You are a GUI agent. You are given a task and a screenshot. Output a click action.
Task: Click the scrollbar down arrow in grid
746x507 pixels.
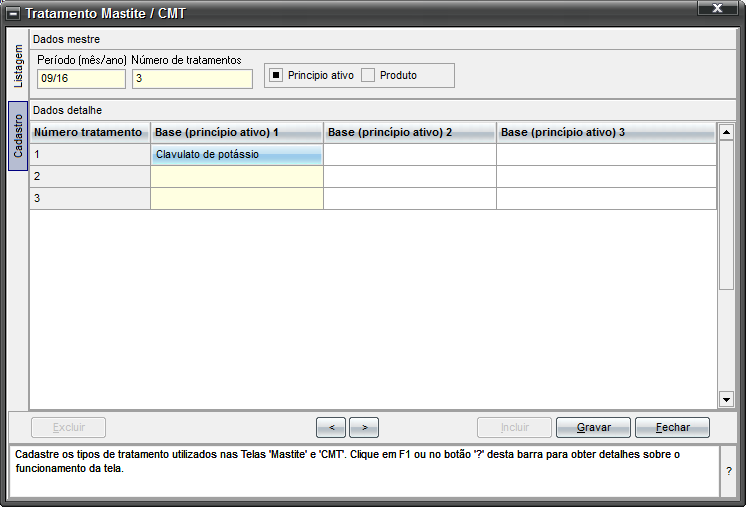pos(726,400)
